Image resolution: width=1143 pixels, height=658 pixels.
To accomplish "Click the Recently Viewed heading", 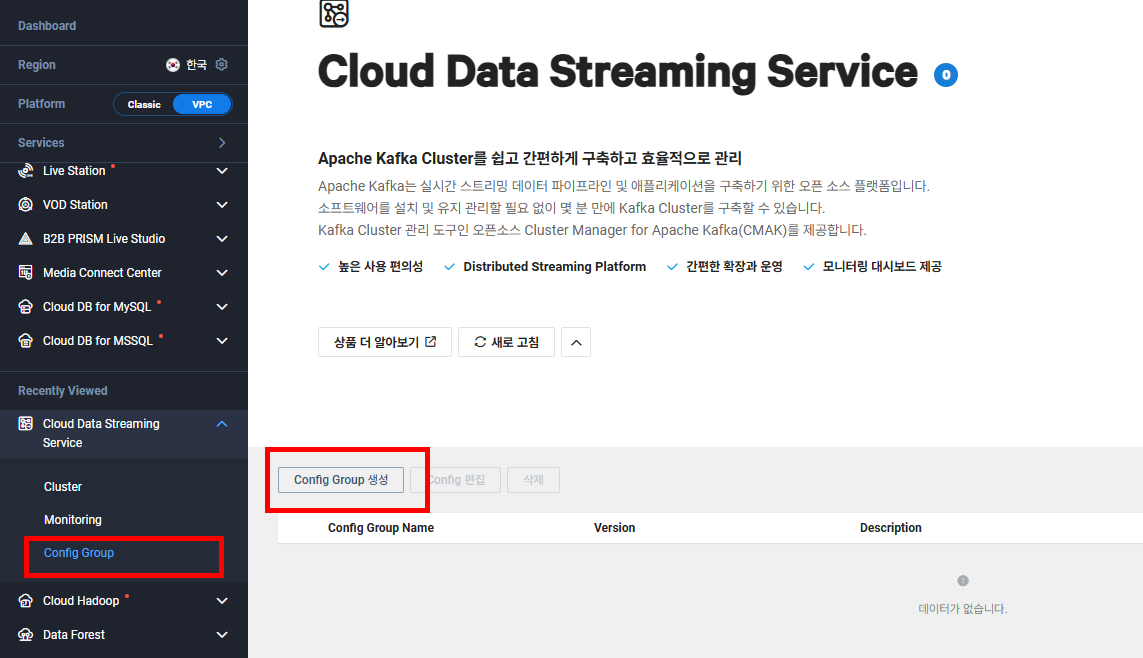I will (x=63, y=391).
